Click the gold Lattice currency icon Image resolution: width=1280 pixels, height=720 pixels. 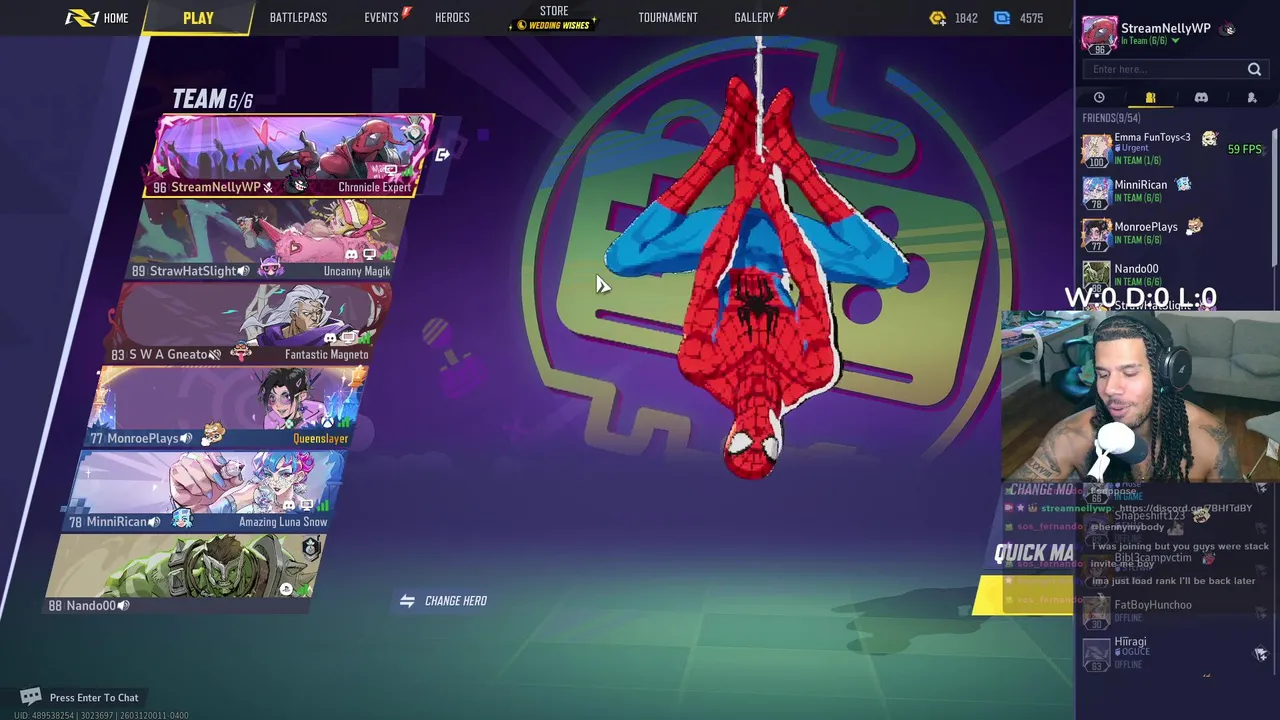(937, 18)
